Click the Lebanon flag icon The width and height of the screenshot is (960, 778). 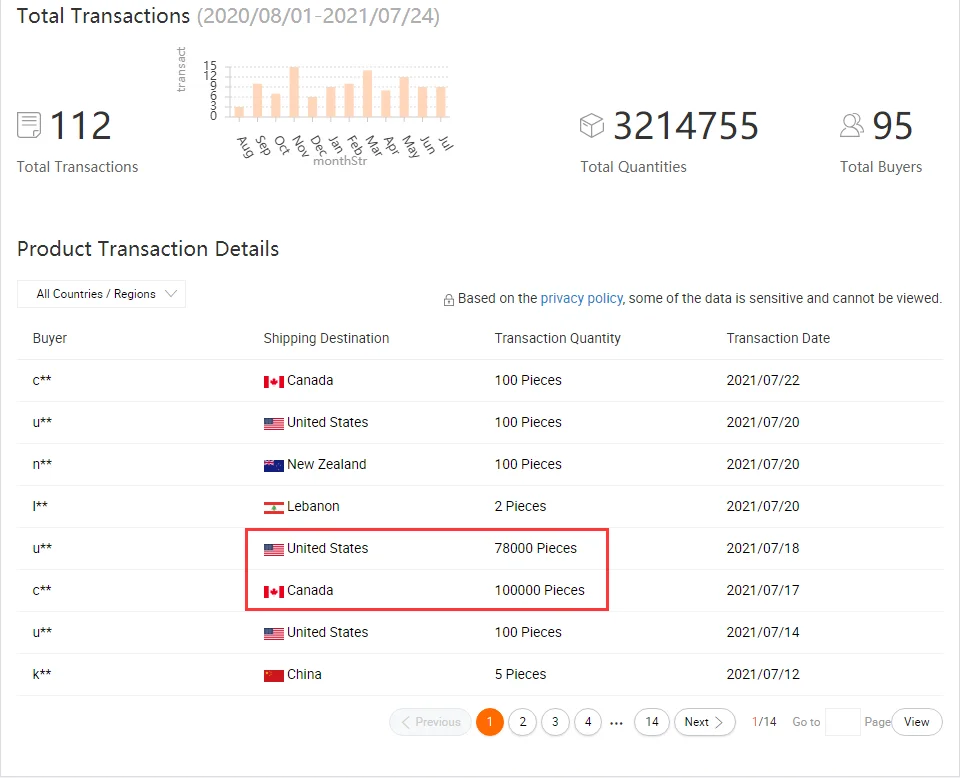click(273, 507)
